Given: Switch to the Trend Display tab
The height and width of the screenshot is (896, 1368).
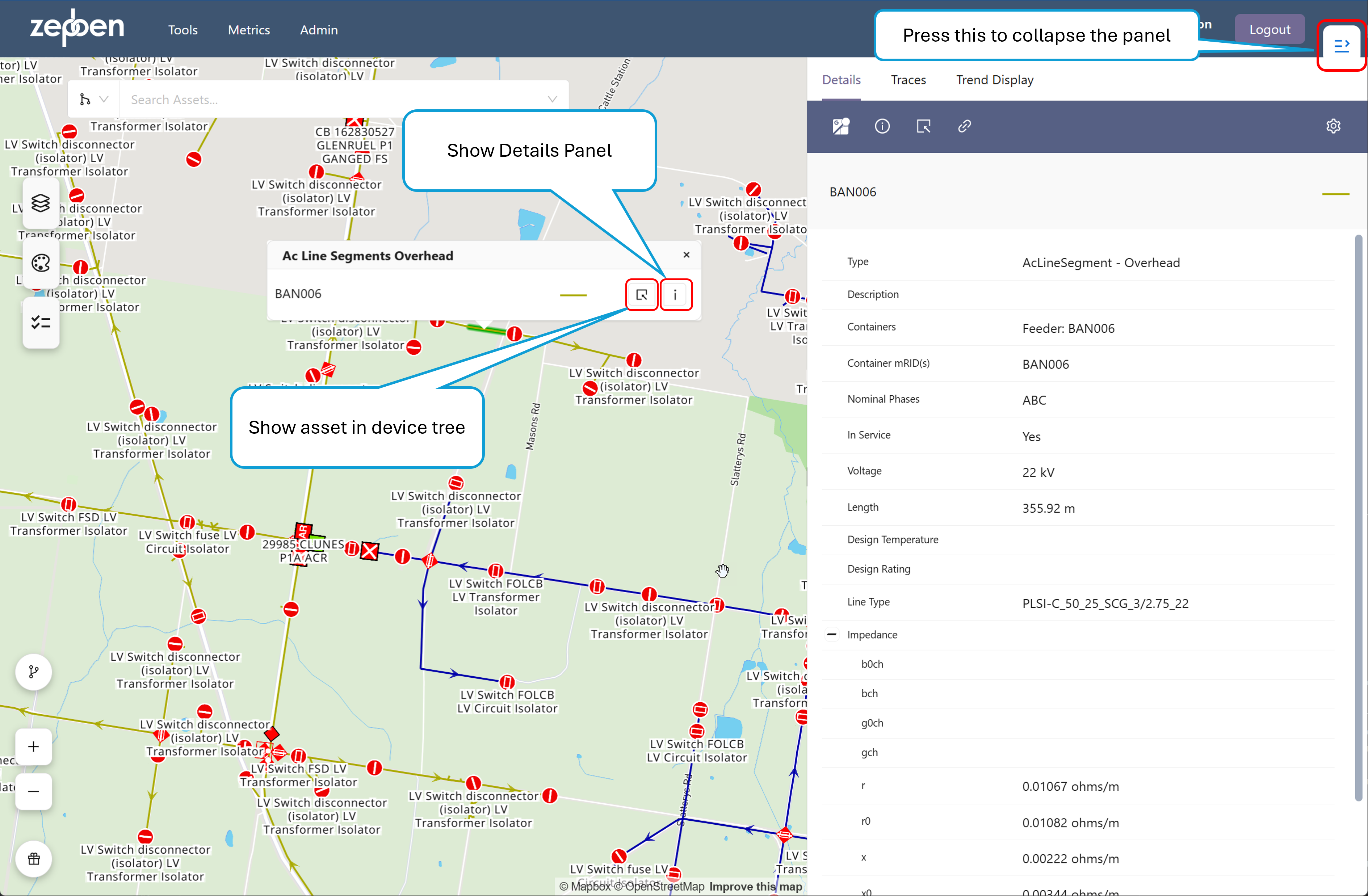Looking at the screenshot, I should [995, 80].
